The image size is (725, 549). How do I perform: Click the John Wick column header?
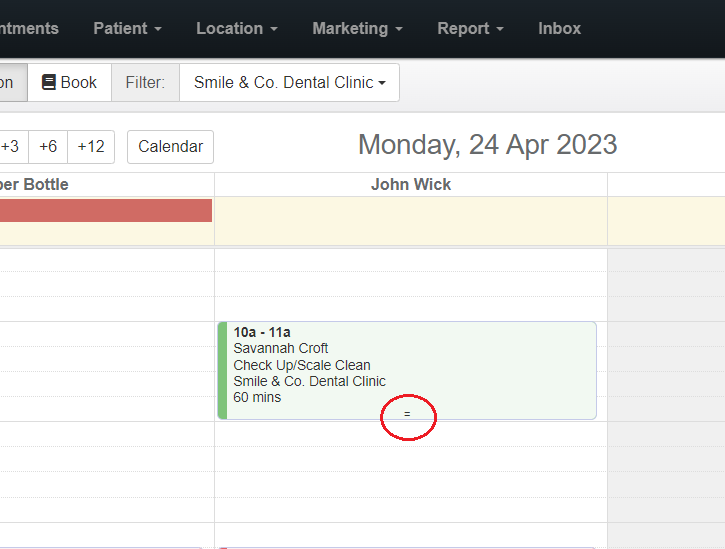point(410,184)
